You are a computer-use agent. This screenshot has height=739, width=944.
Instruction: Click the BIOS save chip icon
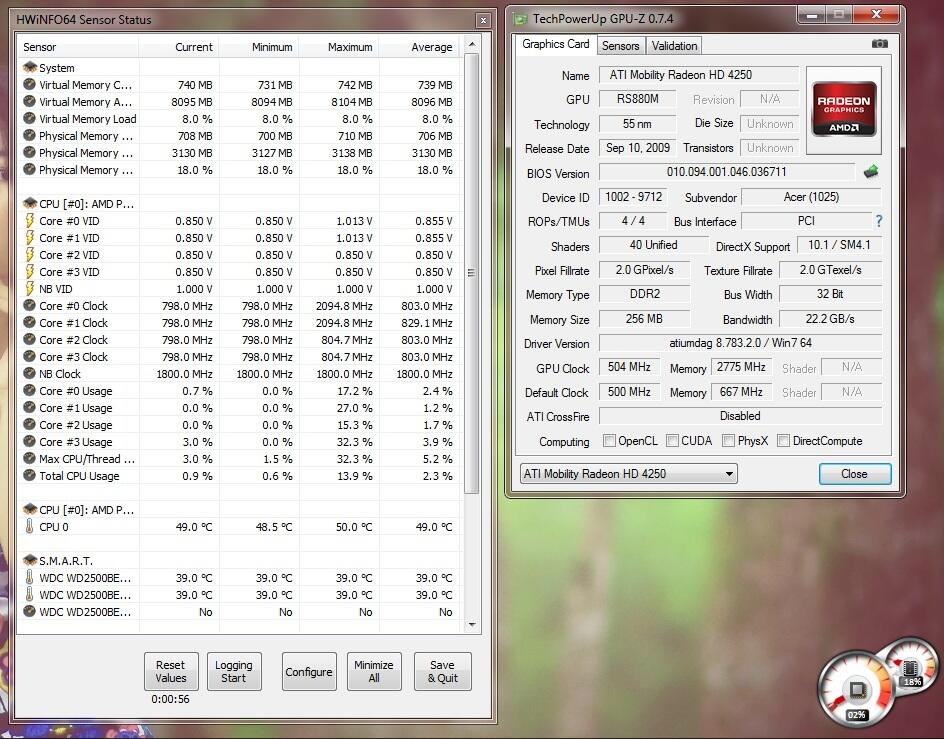point(871,172)
